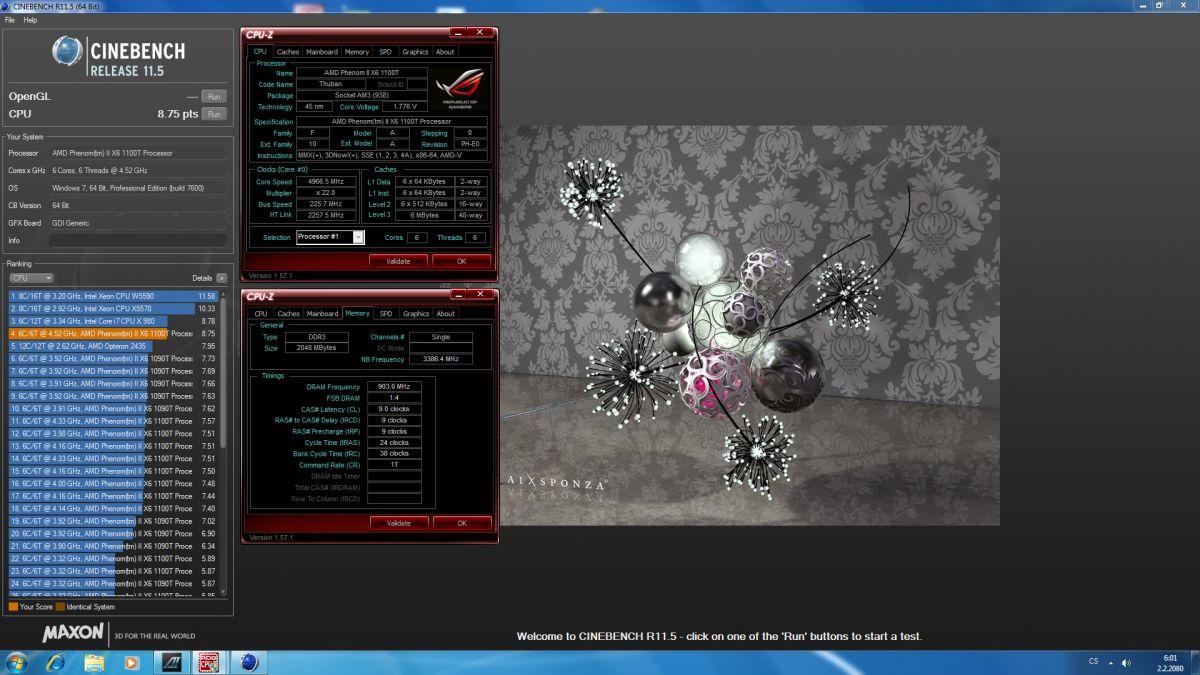Open the File menu
The width and height of the screenshot is (1200, 675).
coord(10,20)
